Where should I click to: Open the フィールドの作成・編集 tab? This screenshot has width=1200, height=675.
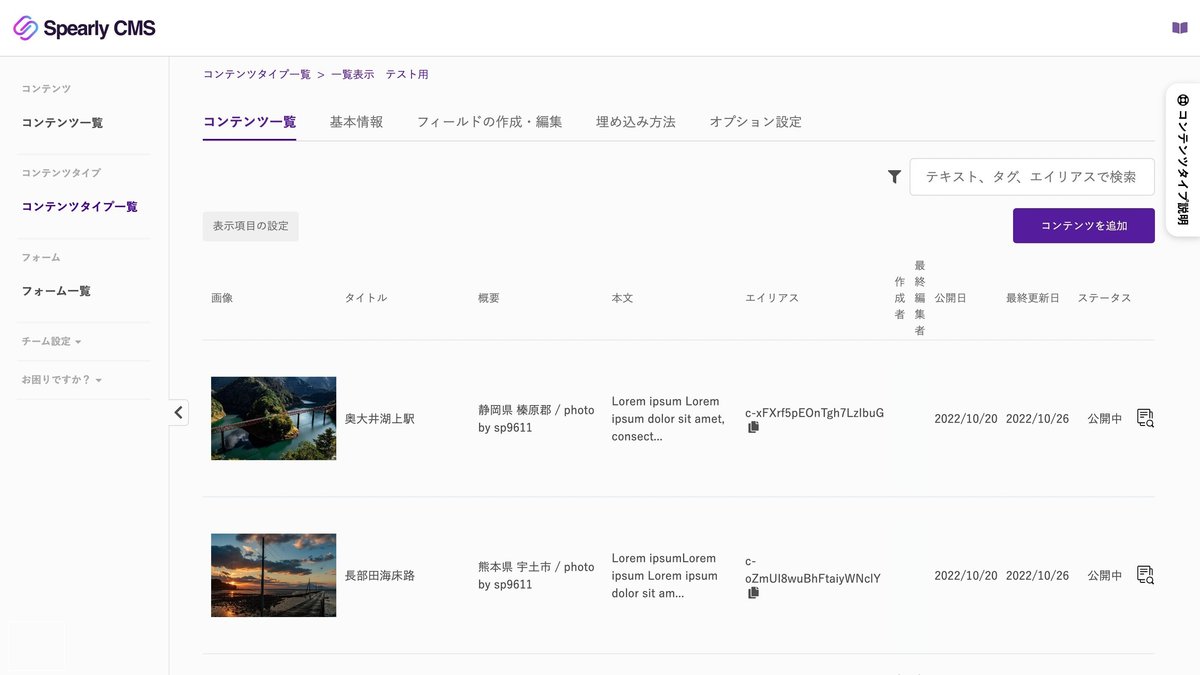click(x=489, y=121)
